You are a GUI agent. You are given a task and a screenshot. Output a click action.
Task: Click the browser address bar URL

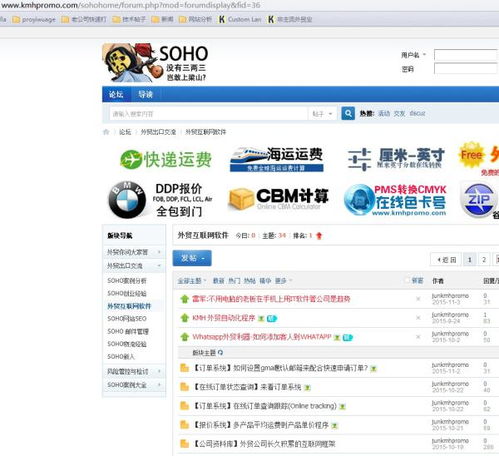pyautogui.click(x=131, y=5)
